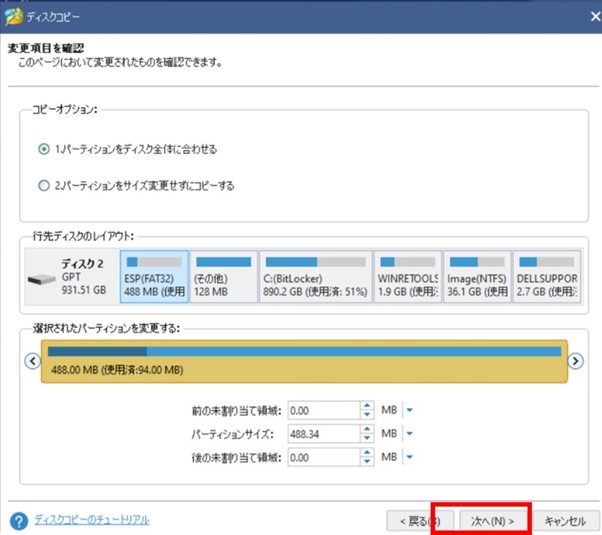Viewport: 602px width, 535px height.
Task: Click the パーティションサイズ value field
Action: (324, 434)
